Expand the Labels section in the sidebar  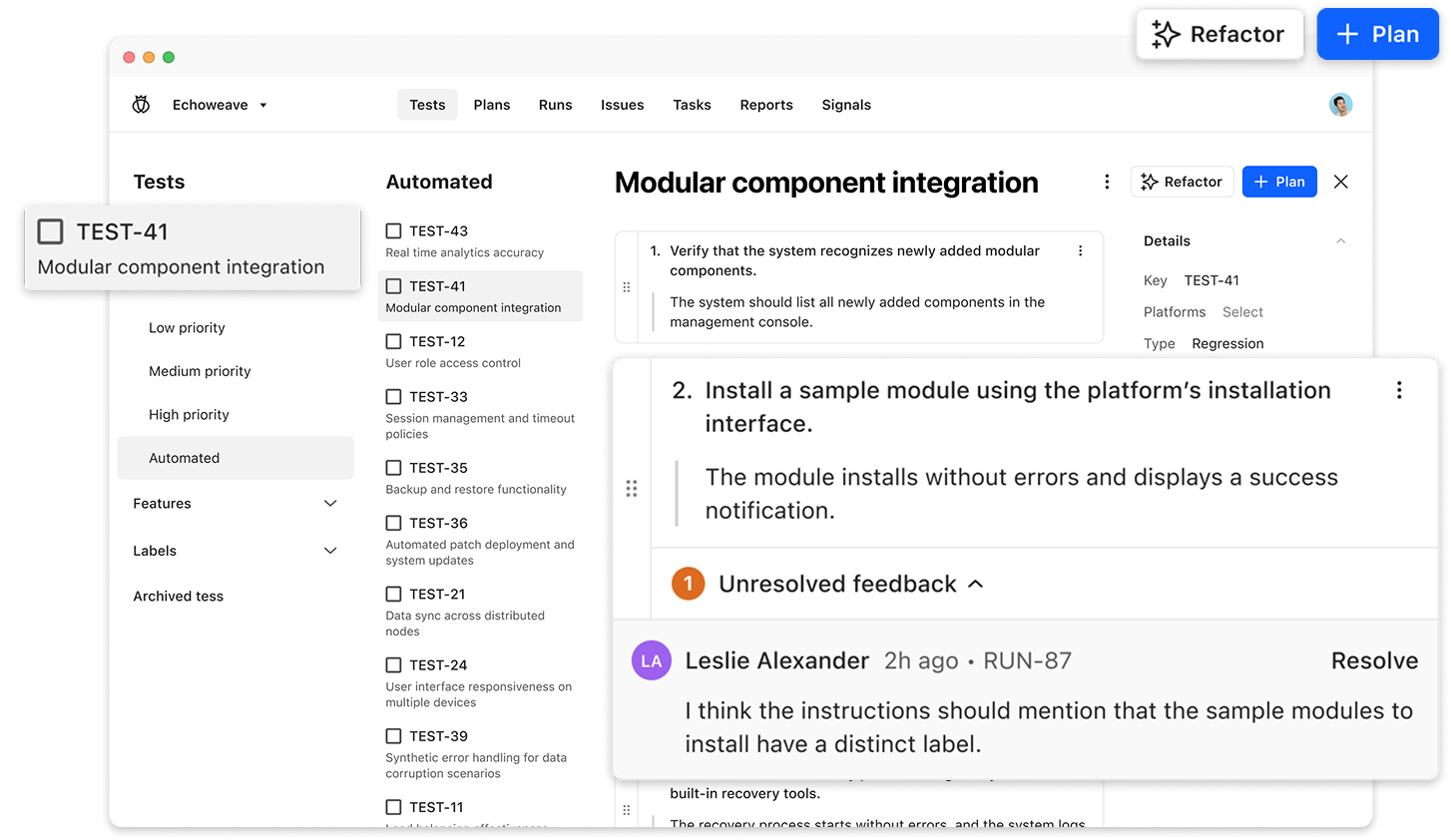(330, 550)
